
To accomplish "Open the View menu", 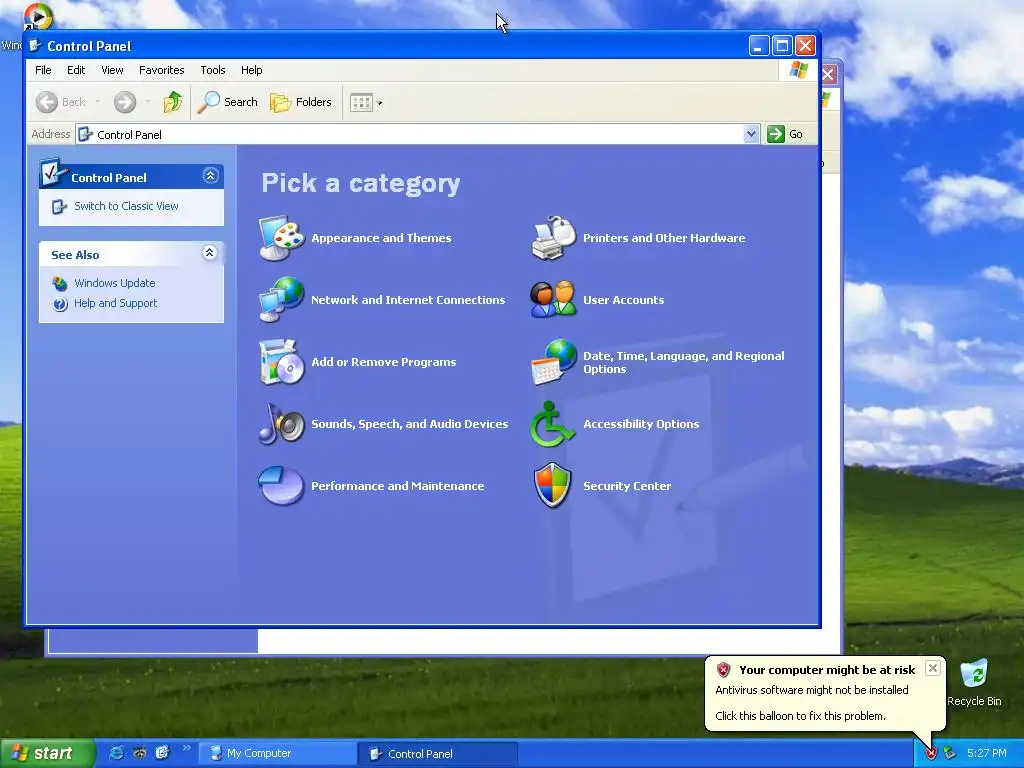I will click(112, 70).
